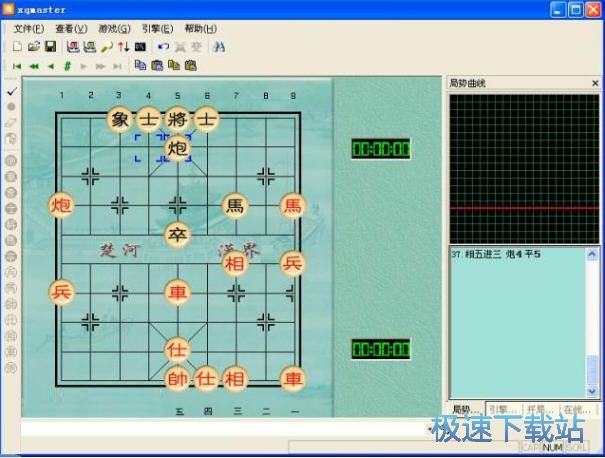Step back one move with green arrow
This screenshot has width=605, height=458.
click(50, 66)
